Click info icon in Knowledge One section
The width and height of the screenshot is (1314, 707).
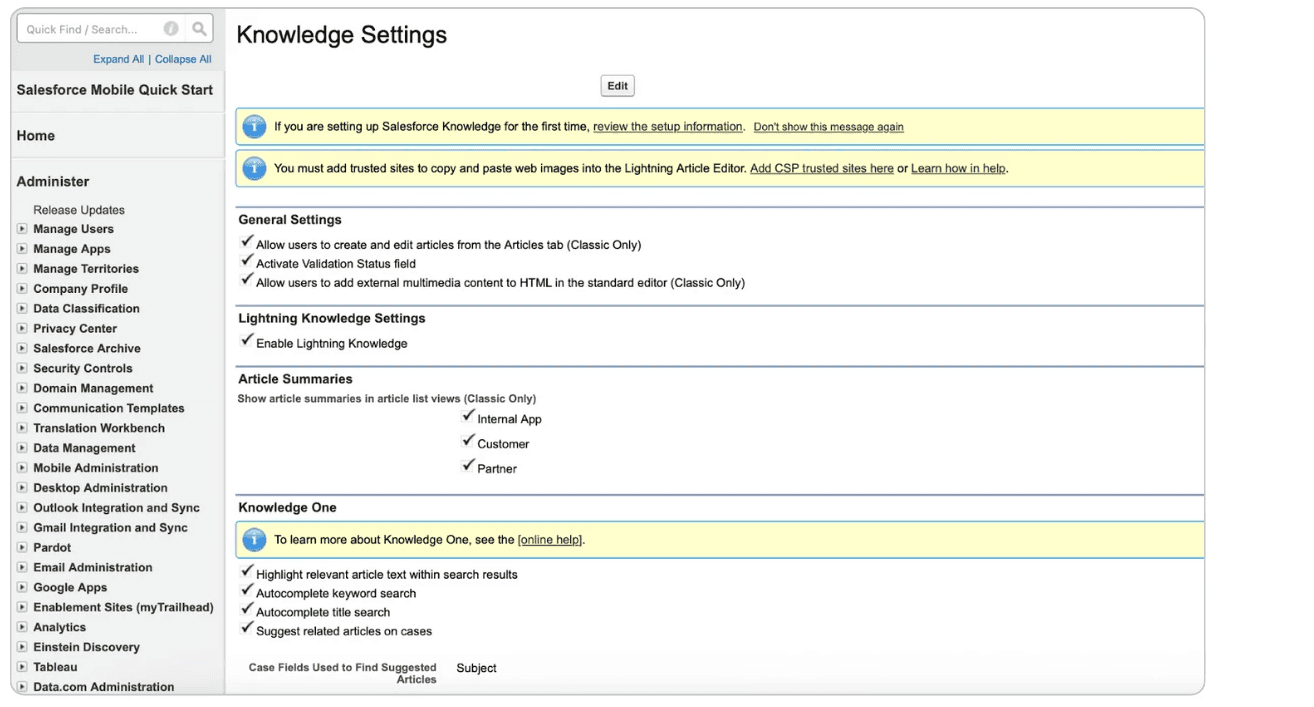[254, 540]
